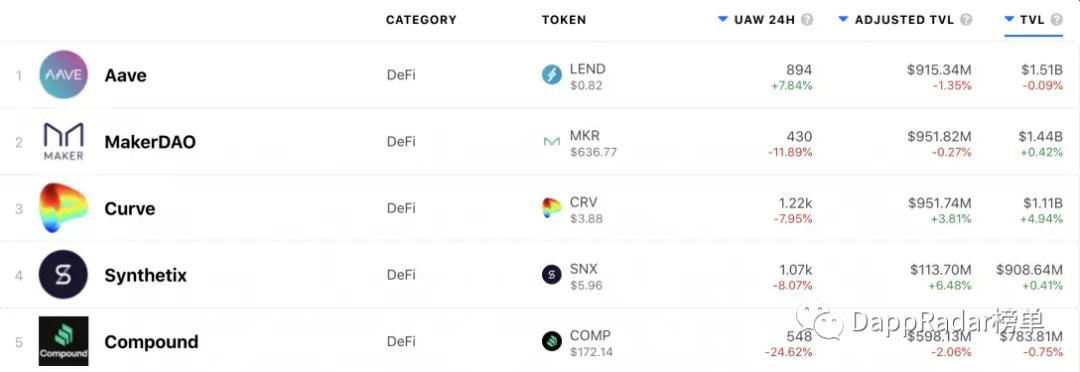Viewport: 1080px width, 372px height.
Task: Sort by UAW 24H arrow
Action: pos(723,19)
